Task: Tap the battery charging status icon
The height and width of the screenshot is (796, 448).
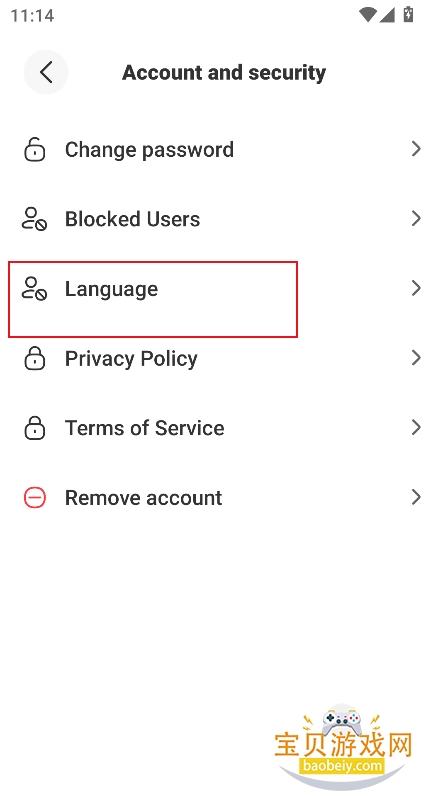Action: tap(408, 15)
